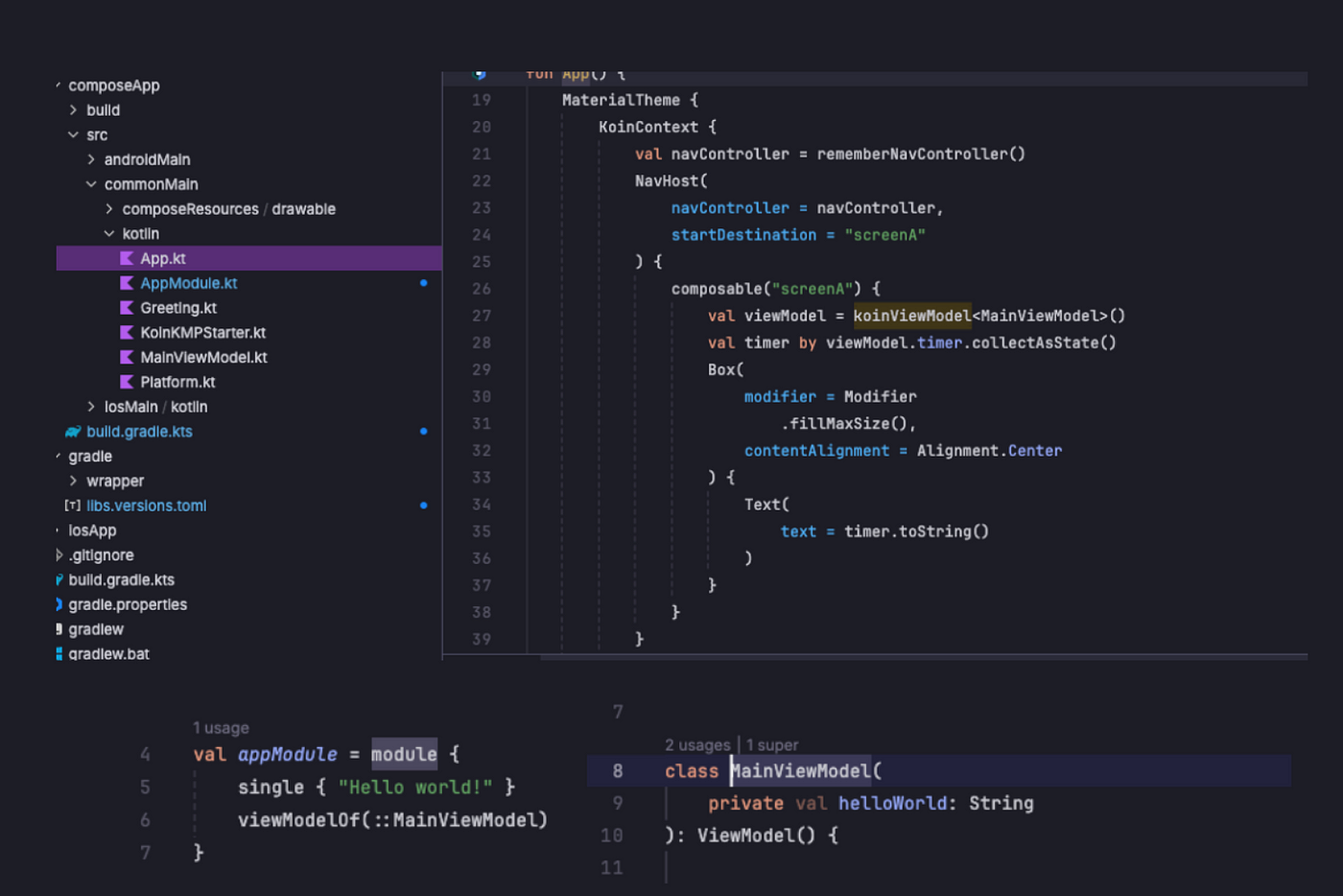Select the gradle folder in the tree
1343x896 pixels.
(90, 457)
